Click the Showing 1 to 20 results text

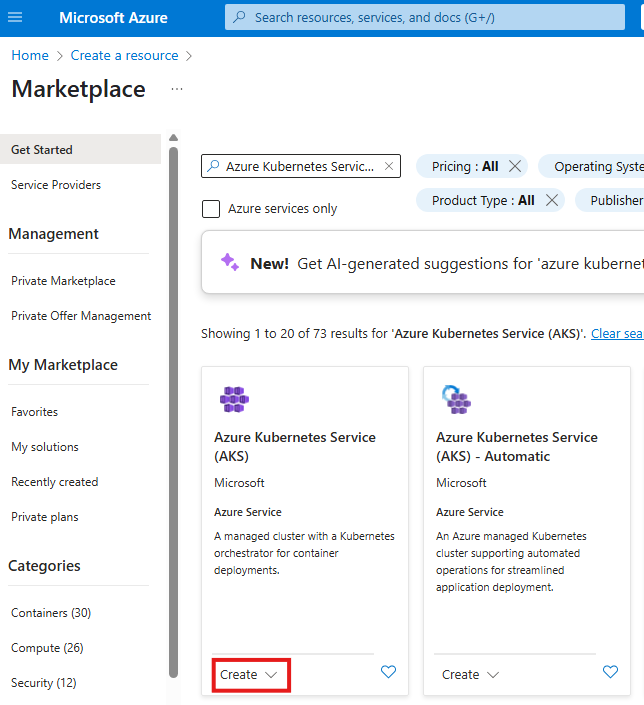pyautogui.click(x=394, y=334)
